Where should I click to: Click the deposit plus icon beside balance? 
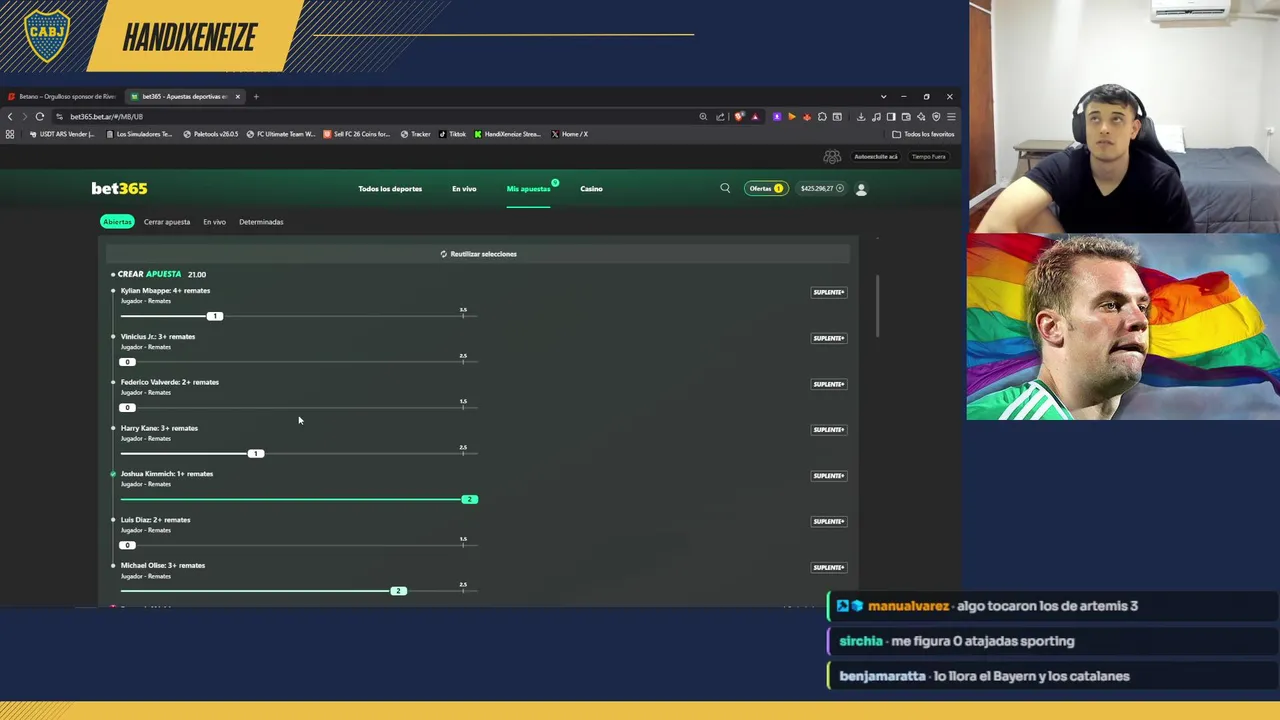(840, 188)
